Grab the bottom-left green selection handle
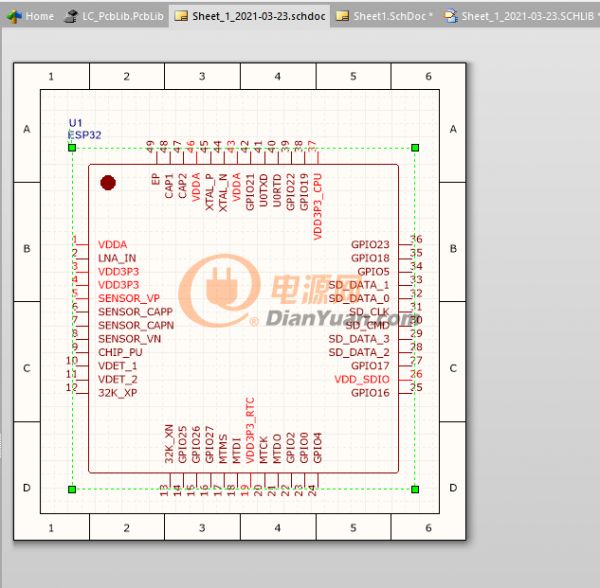This screenshot has height=588, width=600. point(72,489)
